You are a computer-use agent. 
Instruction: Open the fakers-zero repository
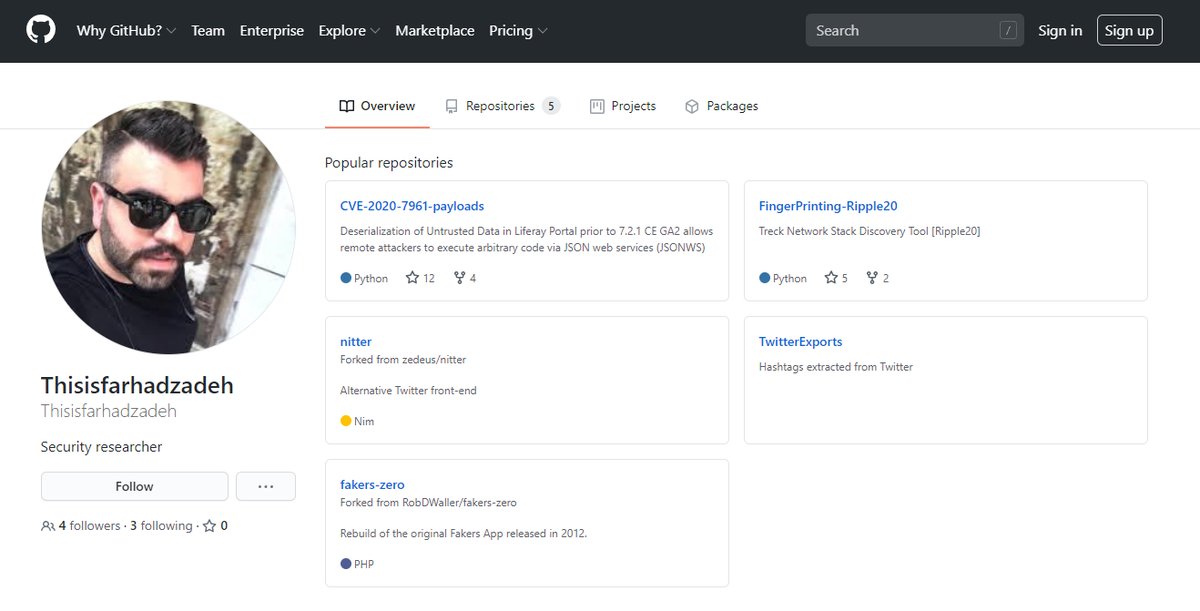coord(372,484)
